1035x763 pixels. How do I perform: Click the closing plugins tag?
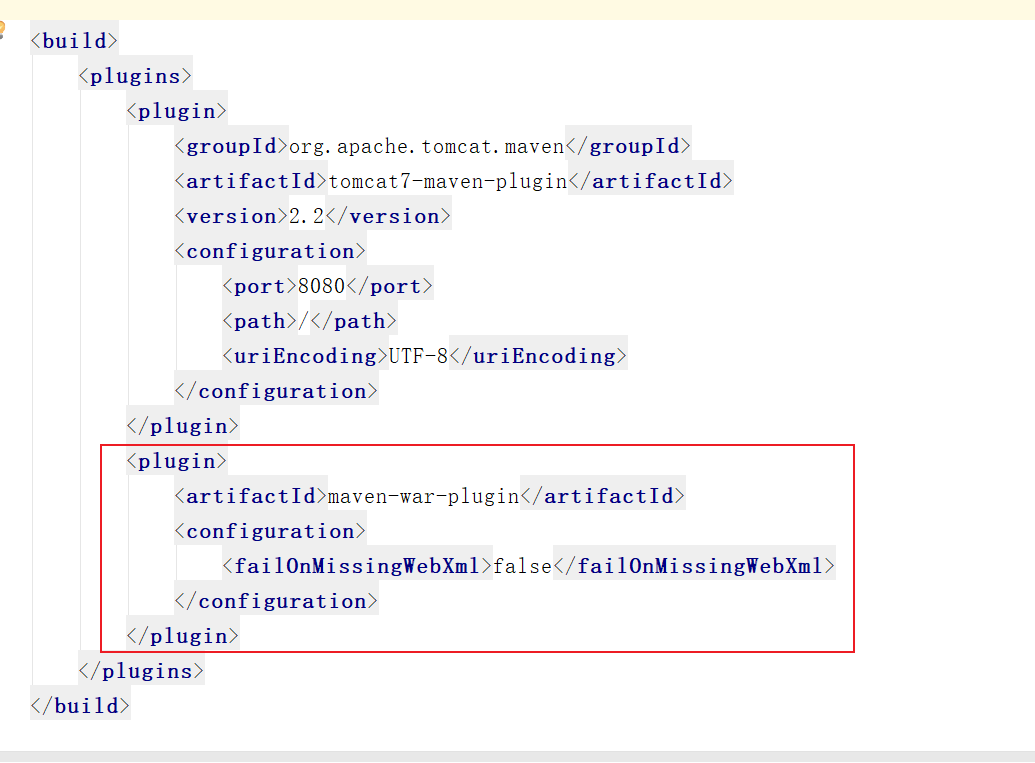pos(141,671)
